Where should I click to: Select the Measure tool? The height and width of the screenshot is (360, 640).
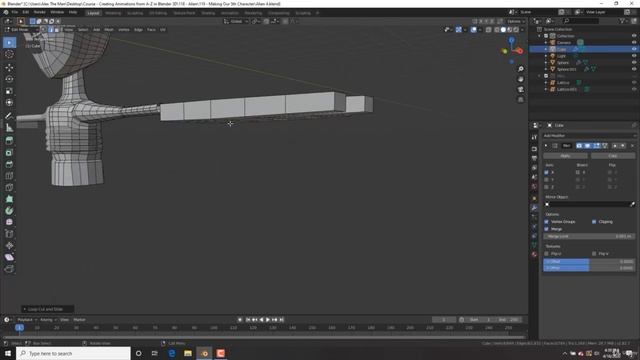coord(9,128)
